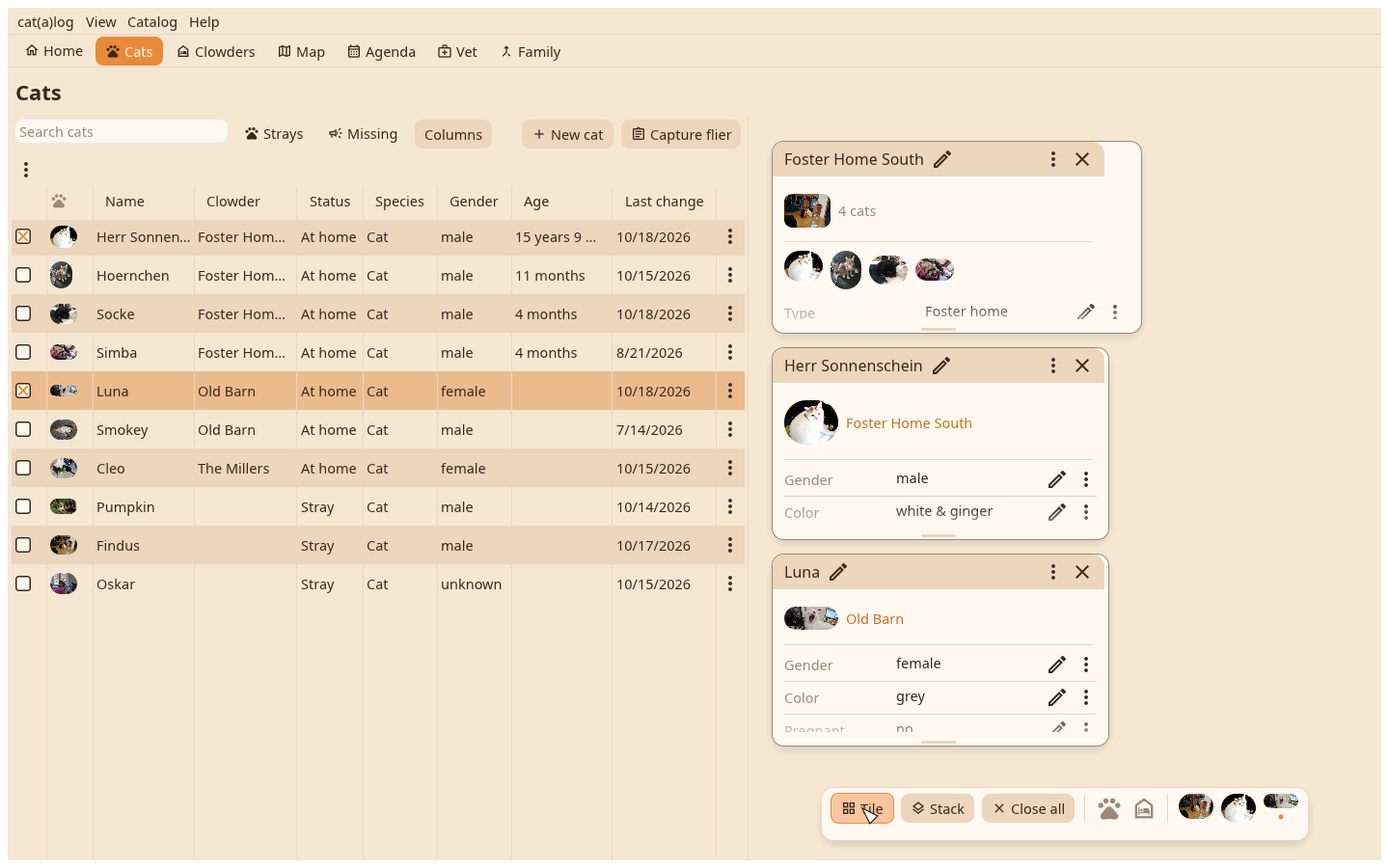
Task: Toggle the Strays filter
Action: coord(274,134)
